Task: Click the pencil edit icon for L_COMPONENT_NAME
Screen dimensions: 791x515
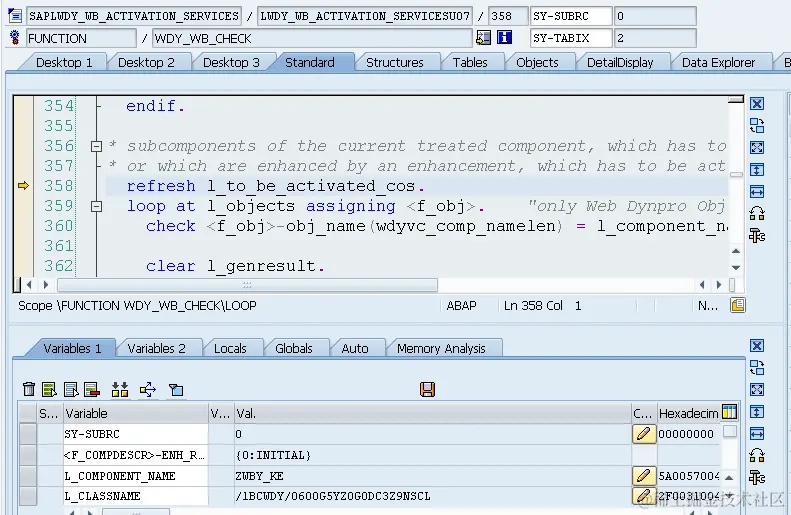Action: click(x=644, y=476)
